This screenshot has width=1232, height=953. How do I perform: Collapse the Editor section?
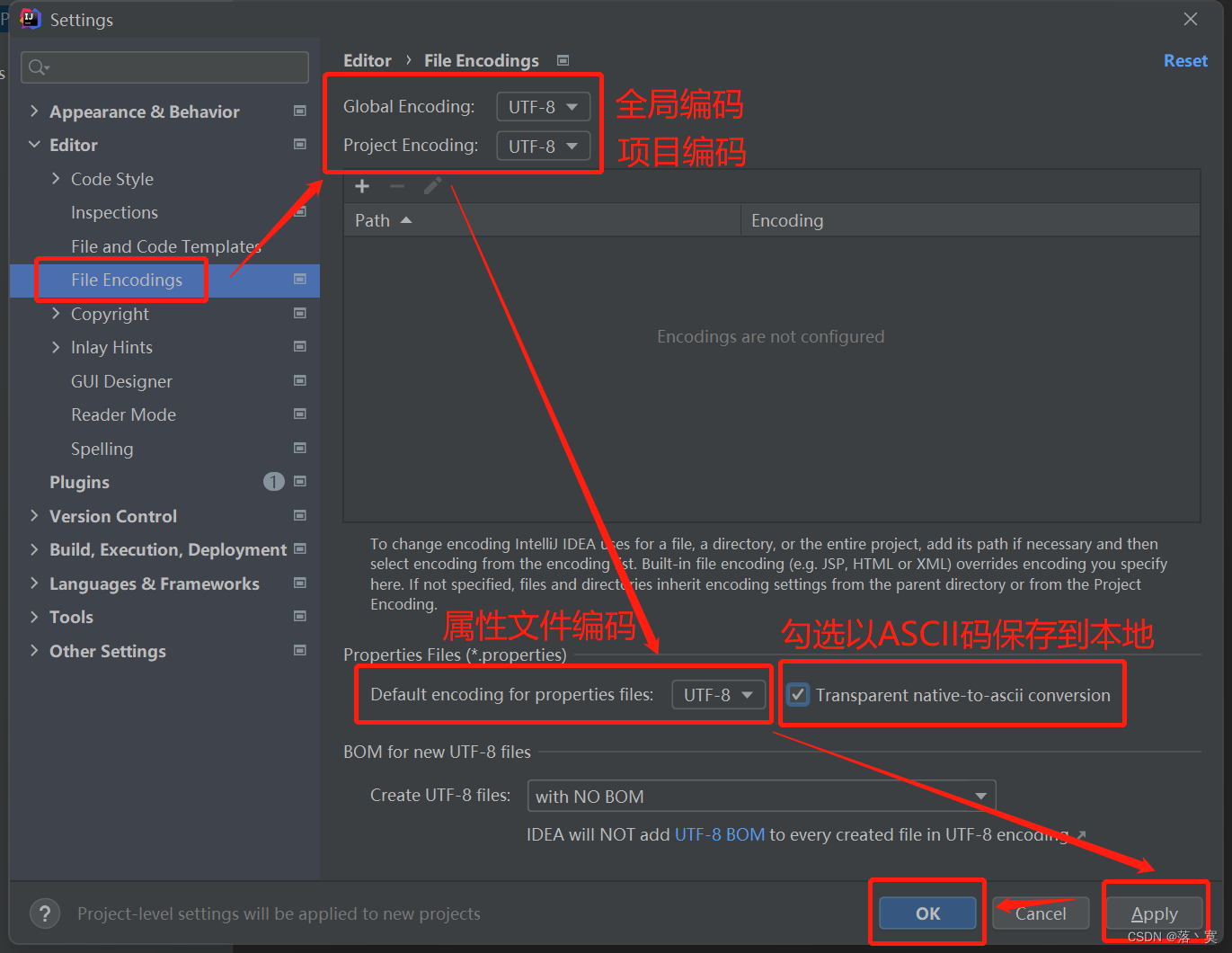coord(34,145)
